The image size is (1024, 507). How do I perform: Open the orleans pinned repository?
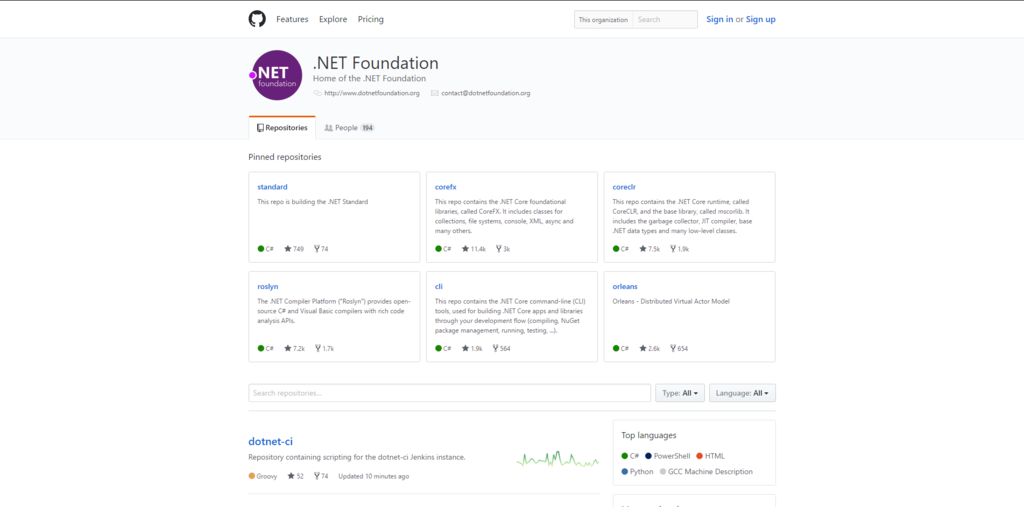click(625, 286)
